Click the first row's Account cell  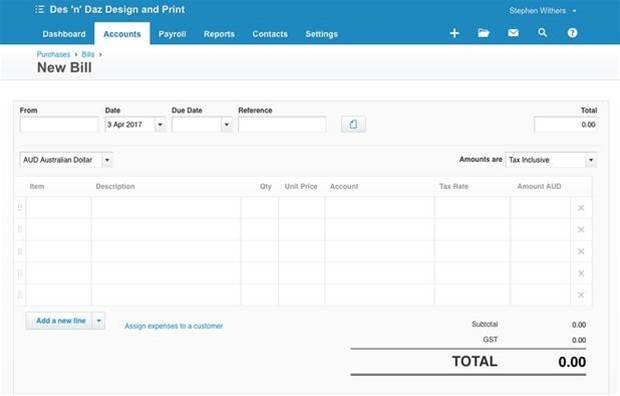tap(380, 208)
